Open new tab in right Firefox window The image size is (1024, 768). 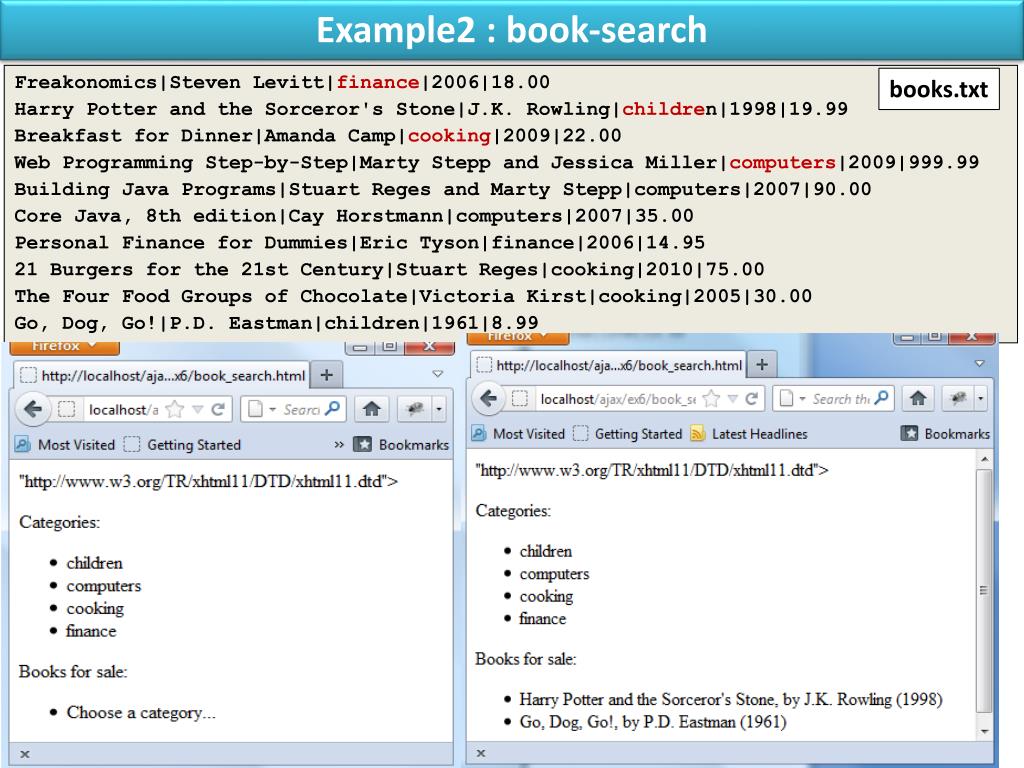761,364
